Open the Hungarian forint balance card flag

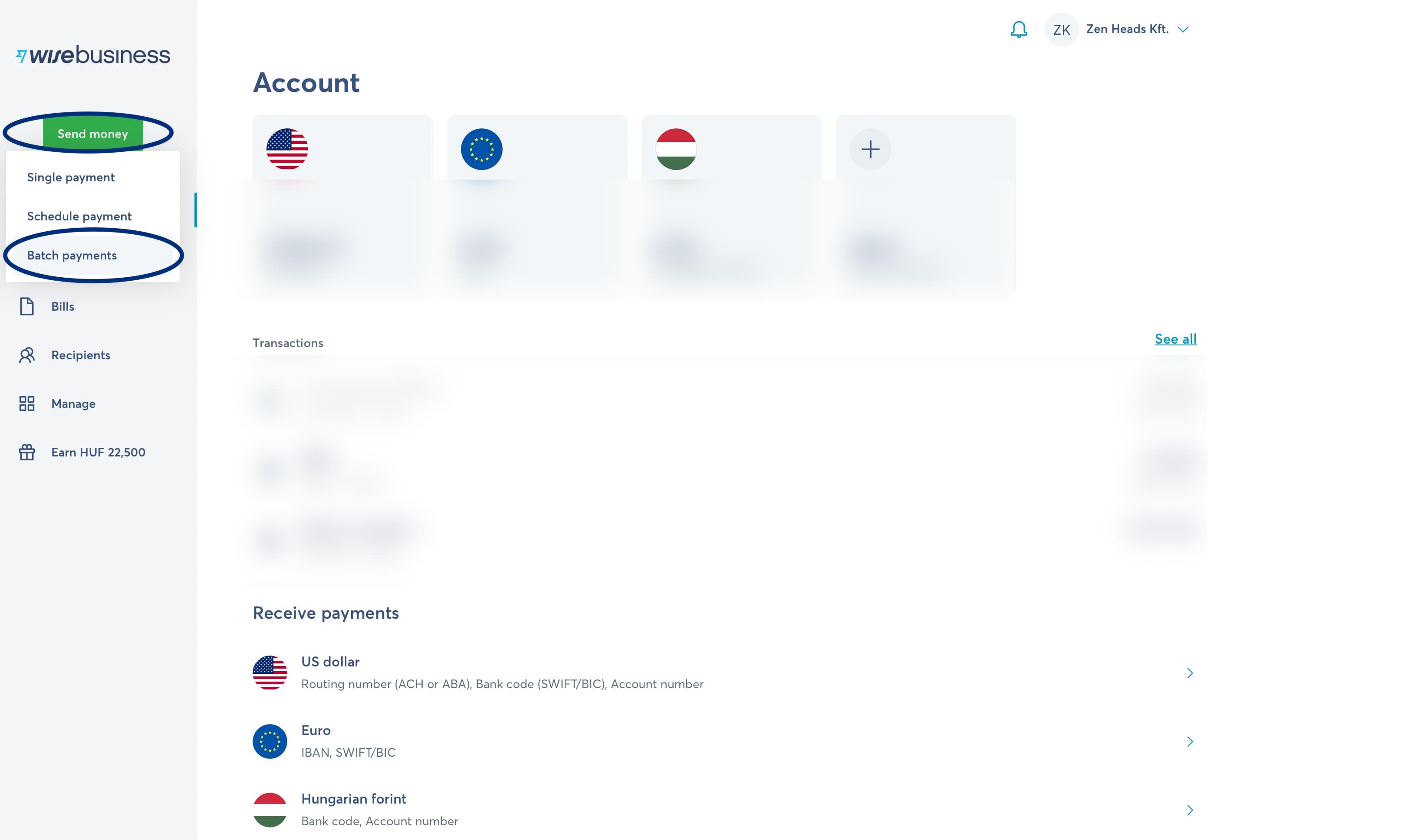pos(676,150)
